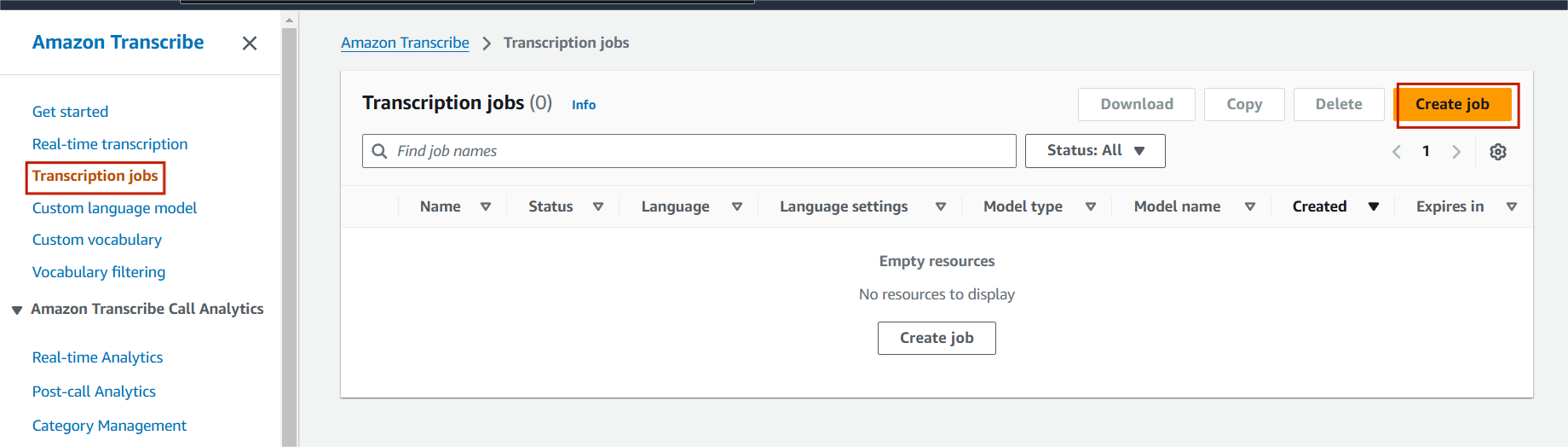
Task: Sort by Language column arrow
Action: 737,206
